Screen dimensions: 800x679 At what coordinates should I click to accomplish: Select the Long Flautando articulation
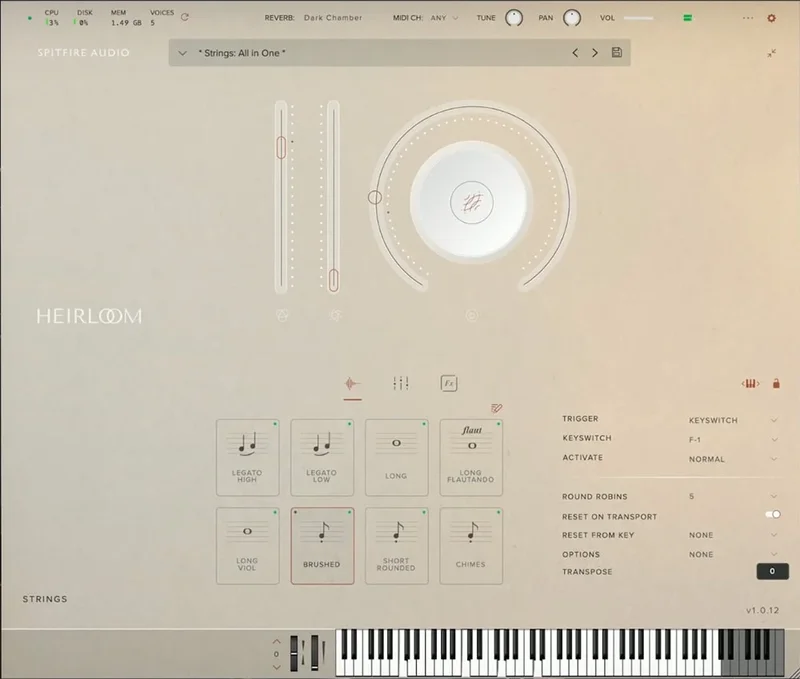(x=471, y=458)
